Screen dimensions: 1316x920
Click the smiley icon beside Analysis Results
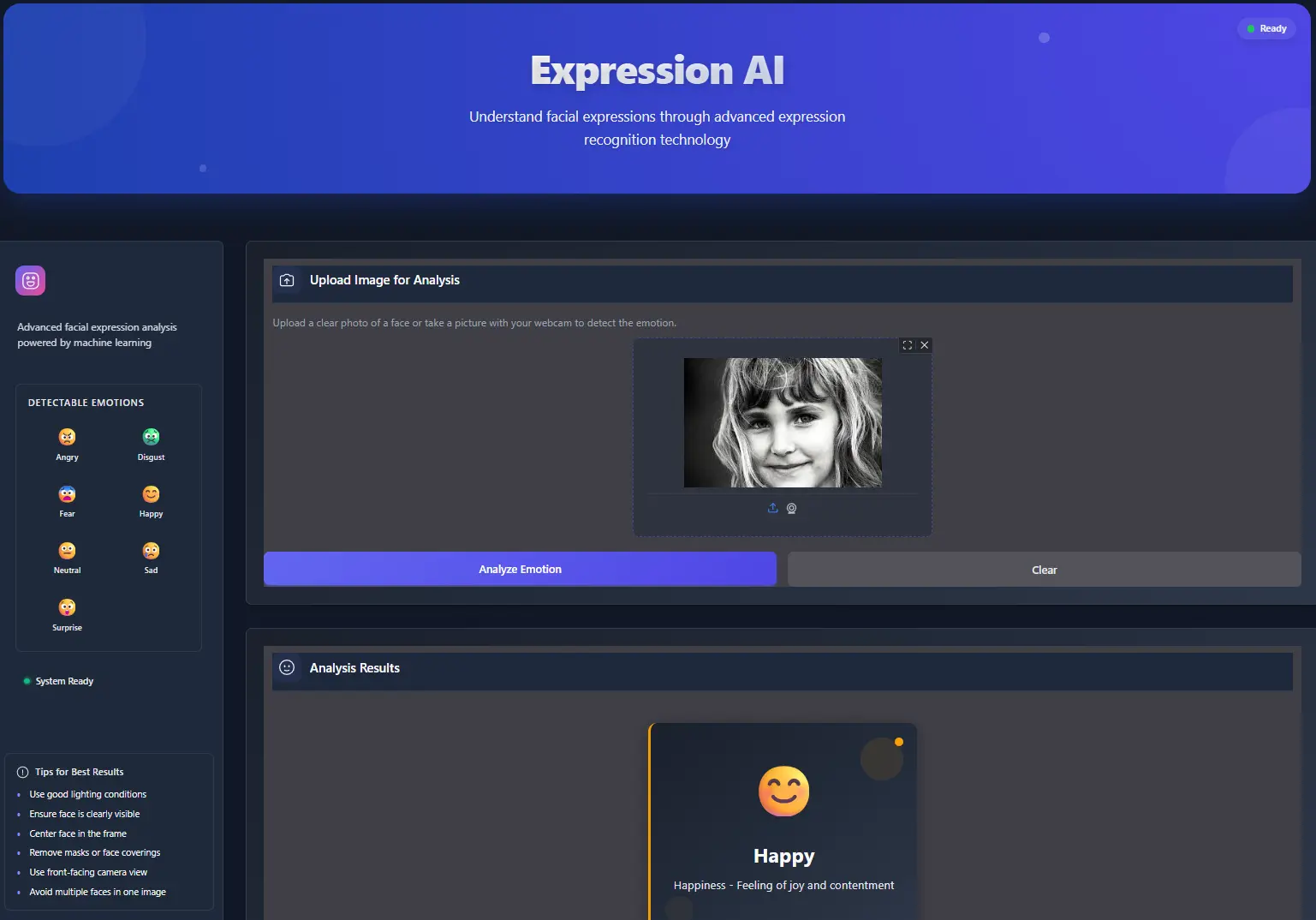[287, 669]
